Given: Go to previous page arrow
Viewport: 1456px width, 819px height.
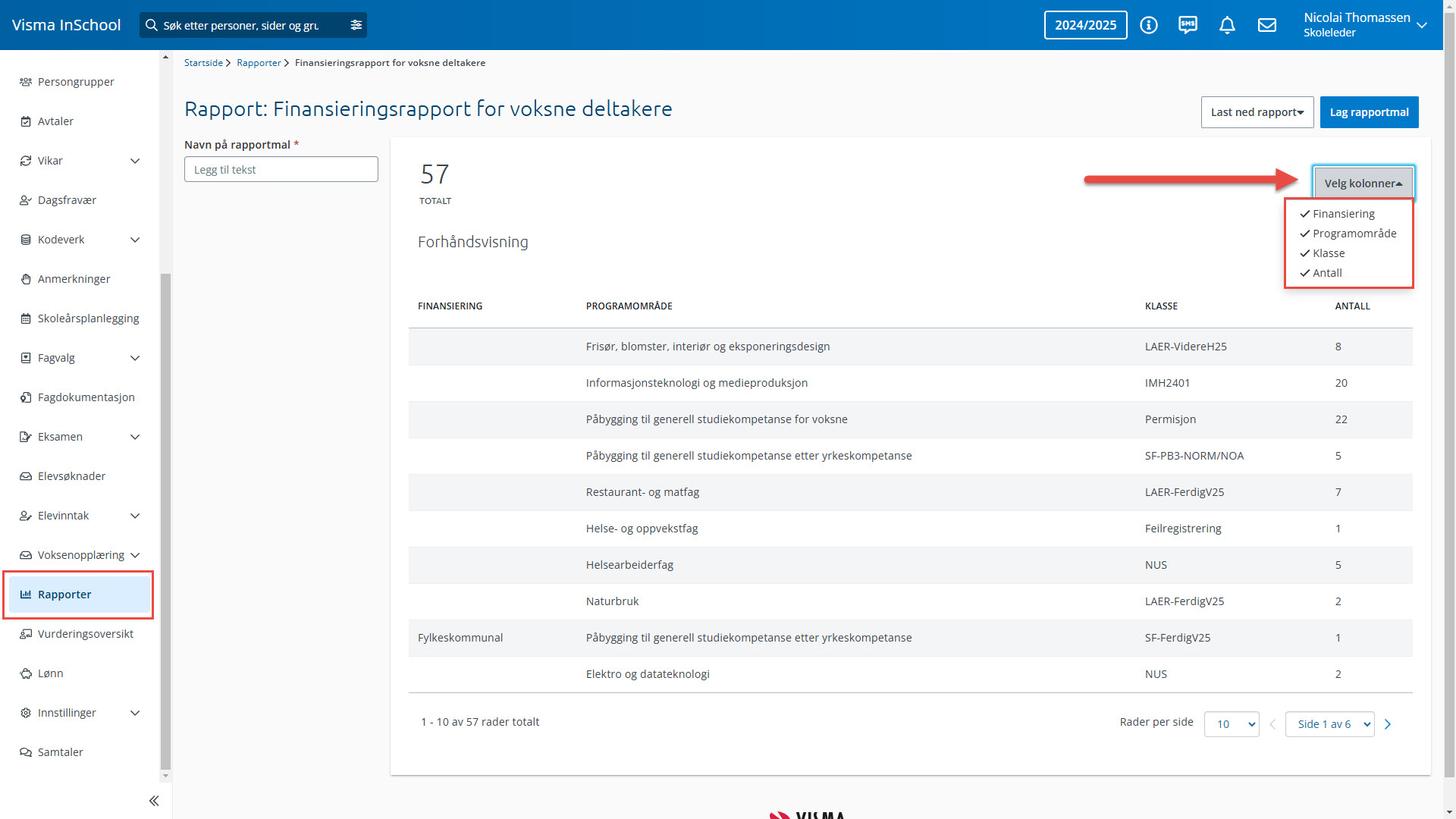Looking at the screenshot, I should click(x=1272, y=724).
